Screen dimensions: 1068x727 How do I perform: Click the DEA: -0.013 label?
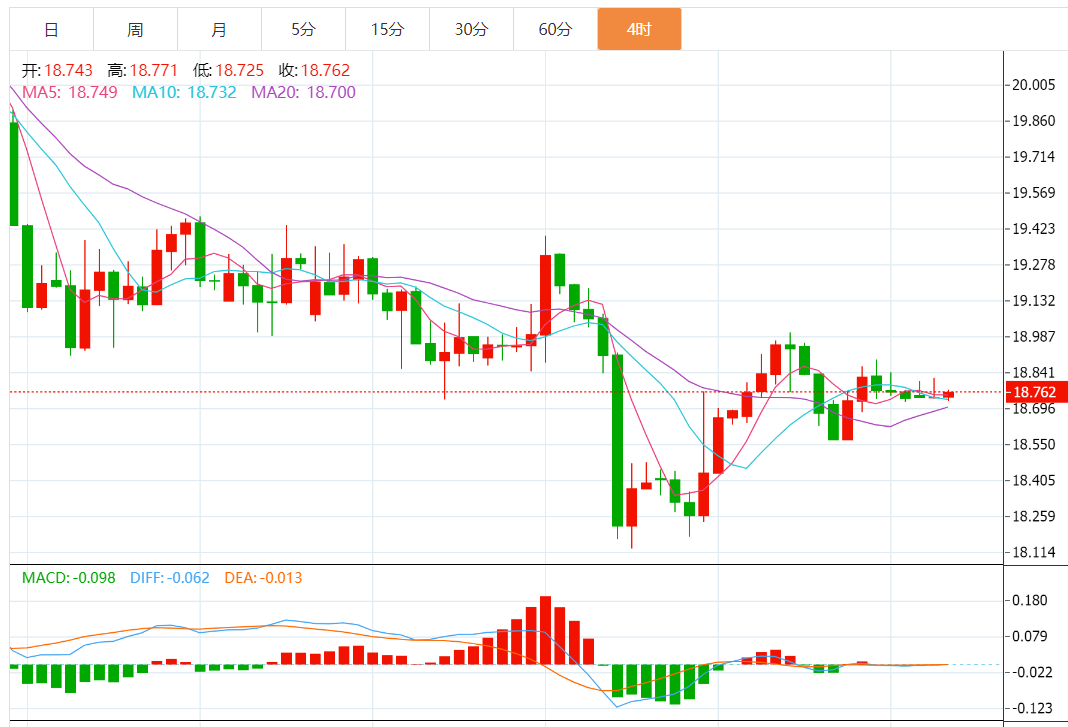[x=263, y=578]
